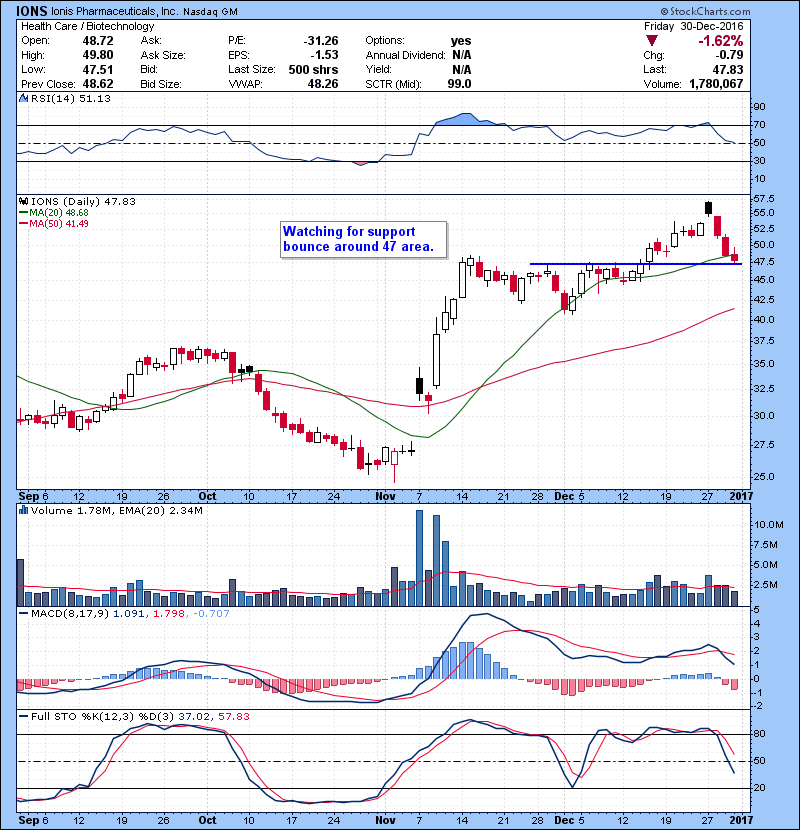Click the Nov label on the price chart axis
Image resolution: width=800 pixels, height=830 pixels.
click(x=385, y=497)
